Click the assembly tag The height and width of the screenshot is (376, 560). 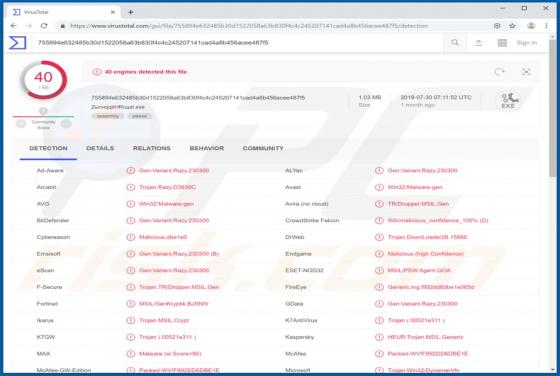[x=108, y=116]
